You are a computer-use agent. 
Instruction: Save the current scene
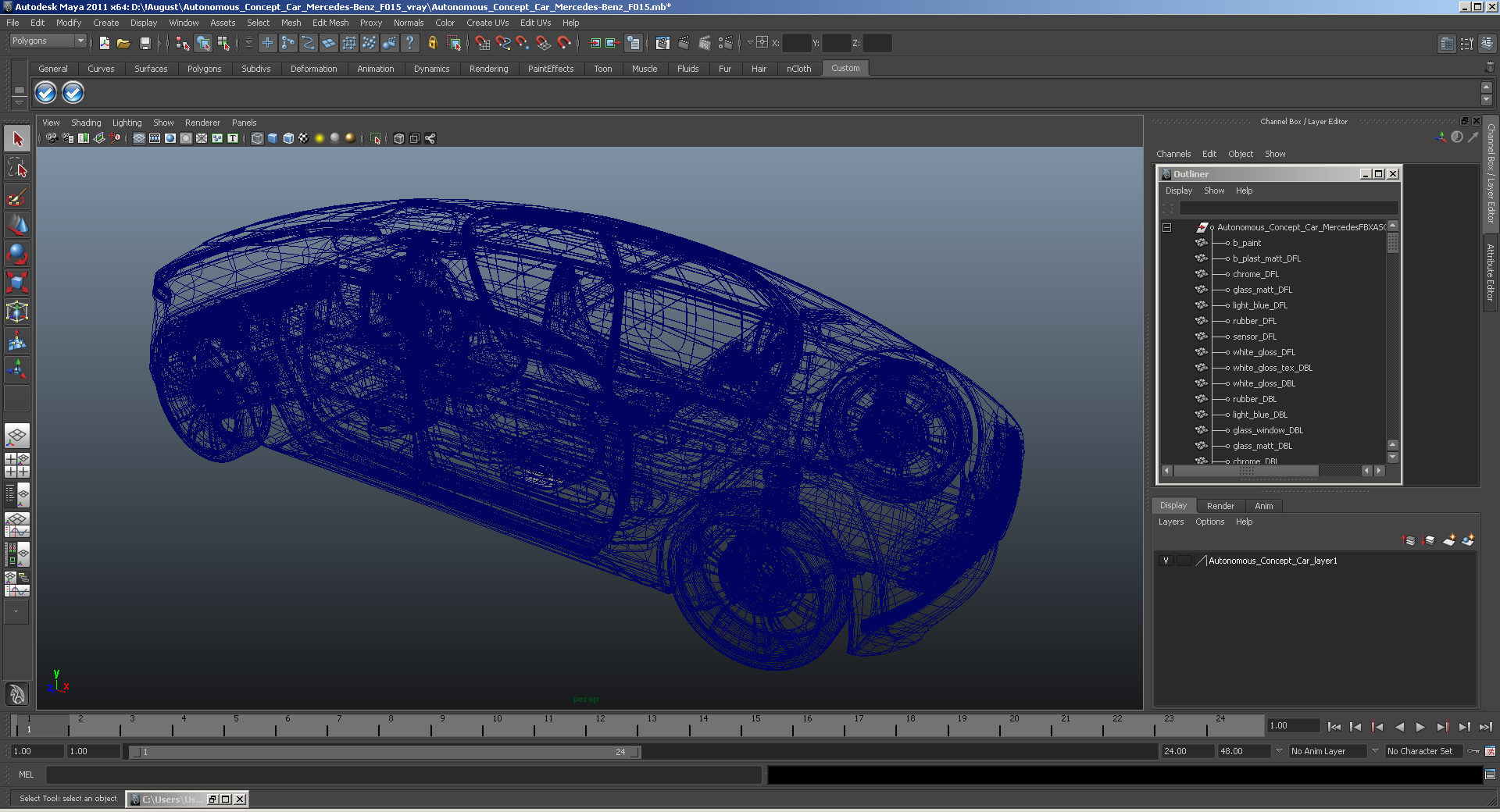point(145,43)
